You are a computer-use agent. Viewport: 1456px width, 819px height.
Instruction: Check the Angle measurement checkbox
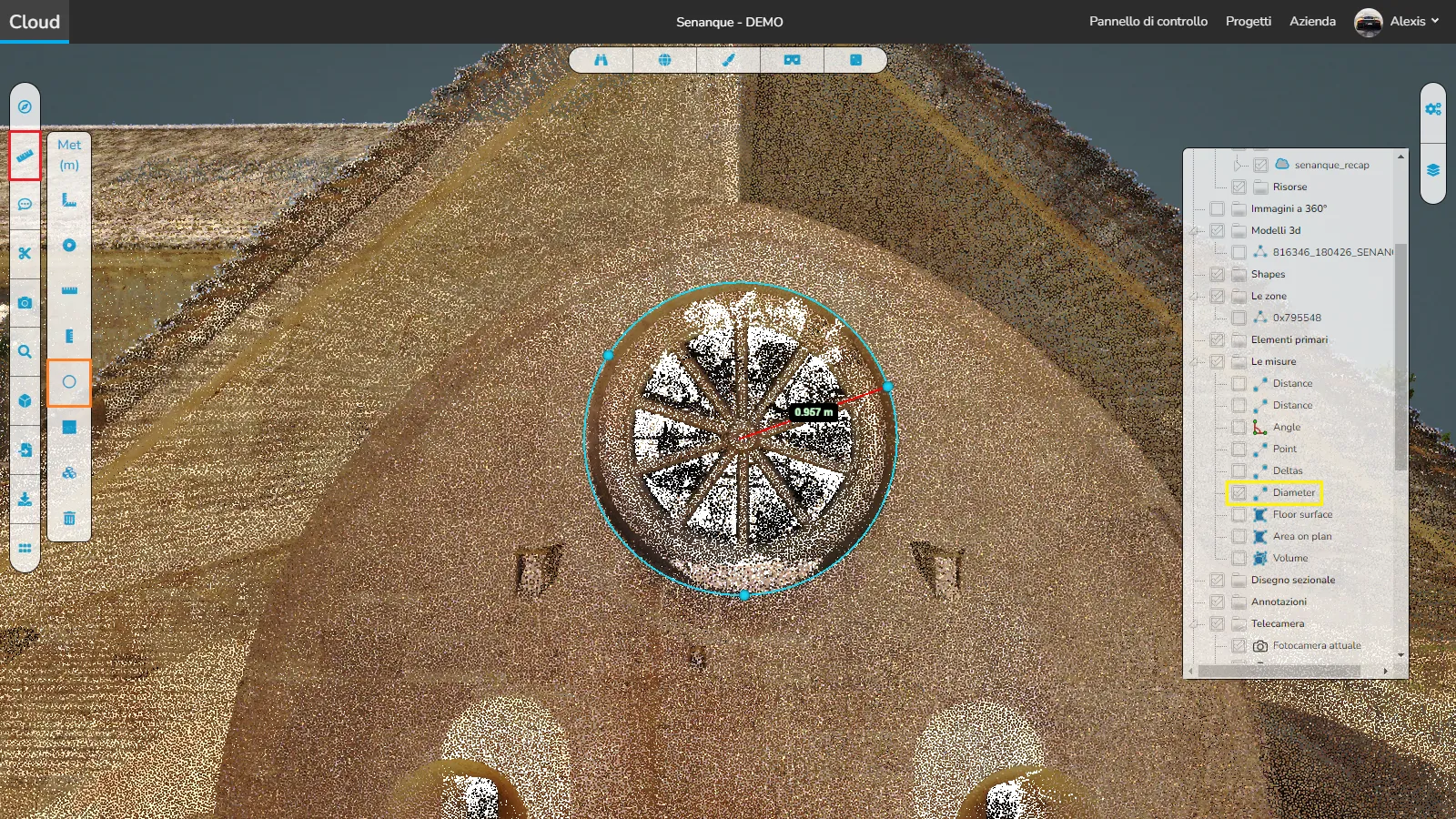(x=1239, y=427)
